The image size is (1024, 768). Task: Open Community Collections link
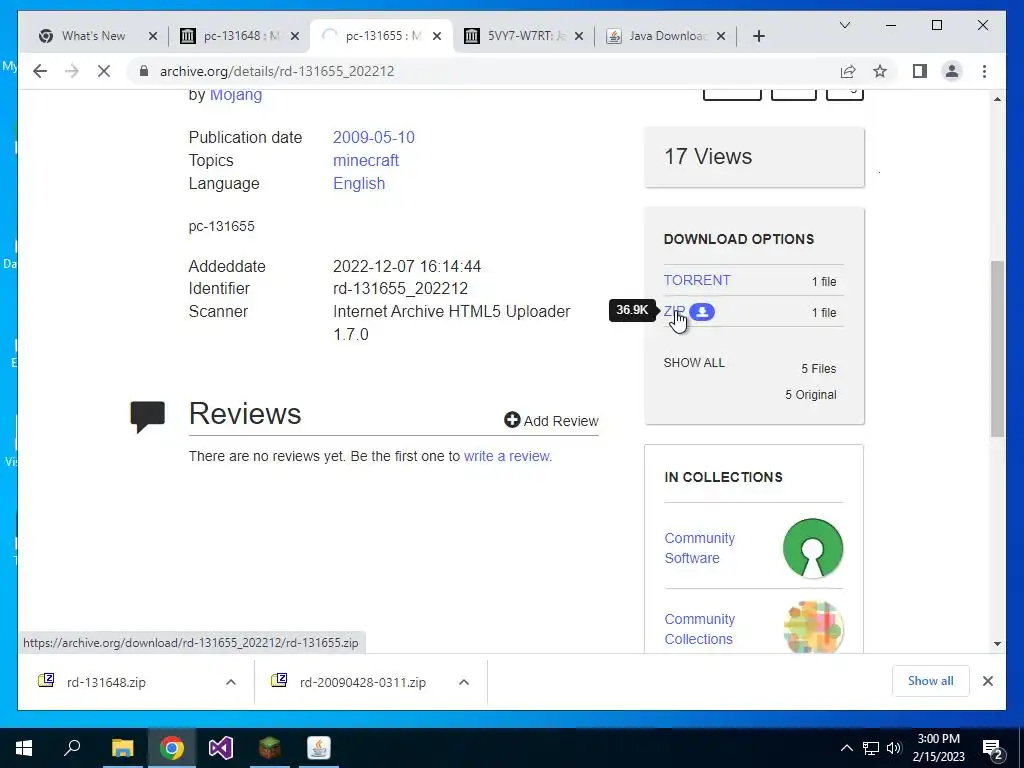tap(699, 629)
